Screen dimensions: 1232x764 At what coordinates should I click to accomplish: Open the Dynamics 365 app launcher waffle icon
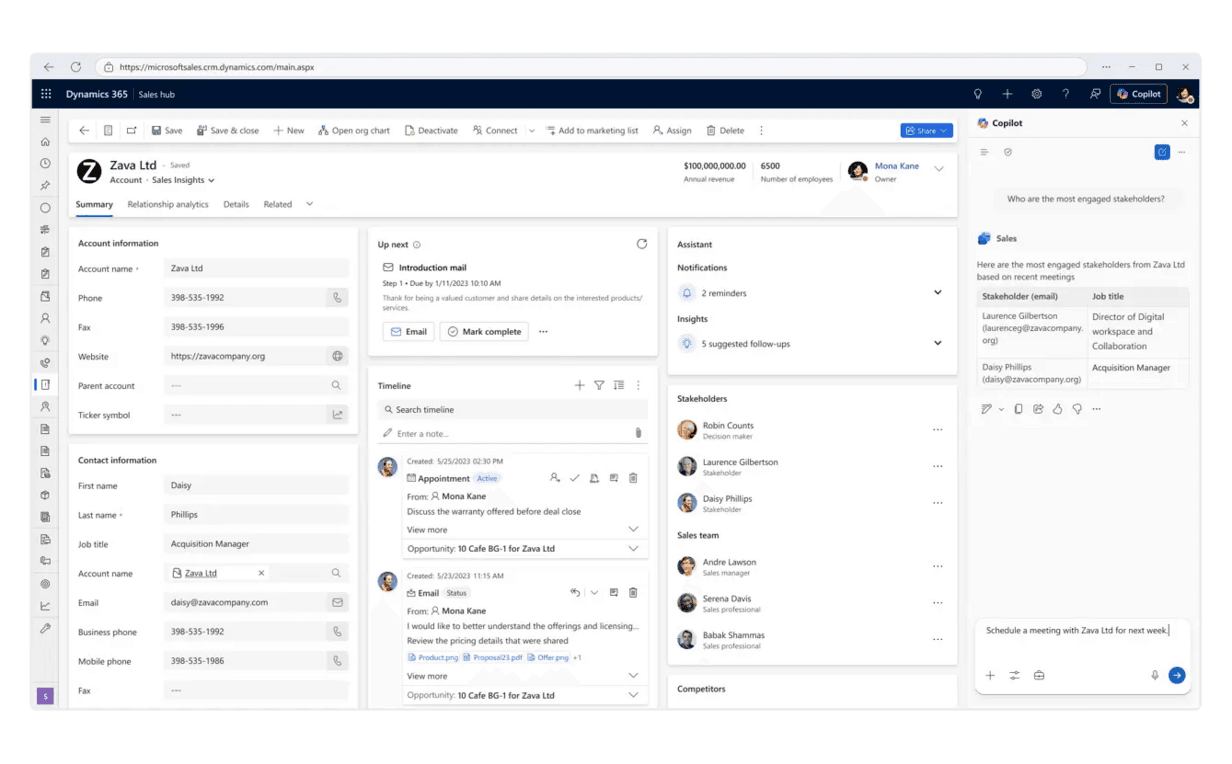(46, 94)
